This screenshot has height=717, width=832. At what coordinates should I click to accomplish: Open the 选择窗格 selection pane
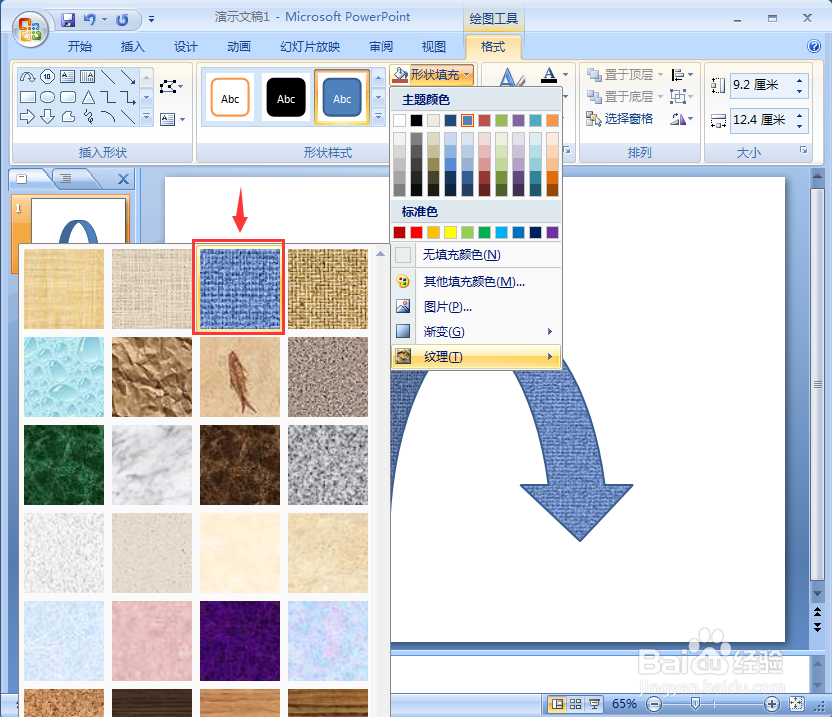coord(619,119)
